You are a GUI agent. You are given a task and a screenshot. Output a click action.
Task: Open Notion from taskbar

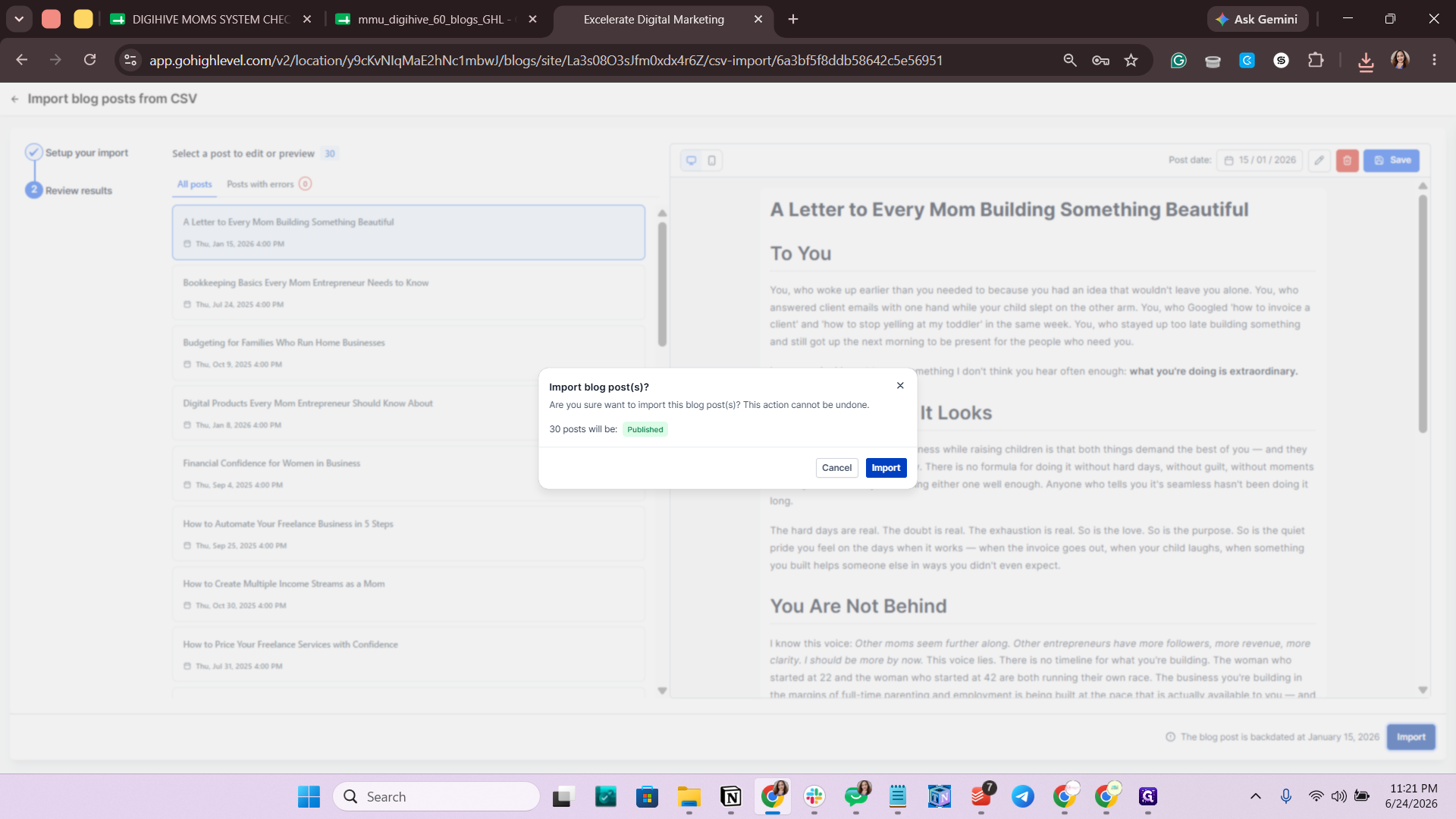coord(731,796)
